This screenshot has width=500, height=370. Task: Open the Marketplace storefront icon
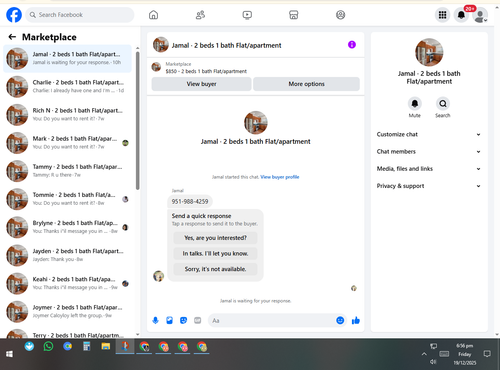[294, 15]
